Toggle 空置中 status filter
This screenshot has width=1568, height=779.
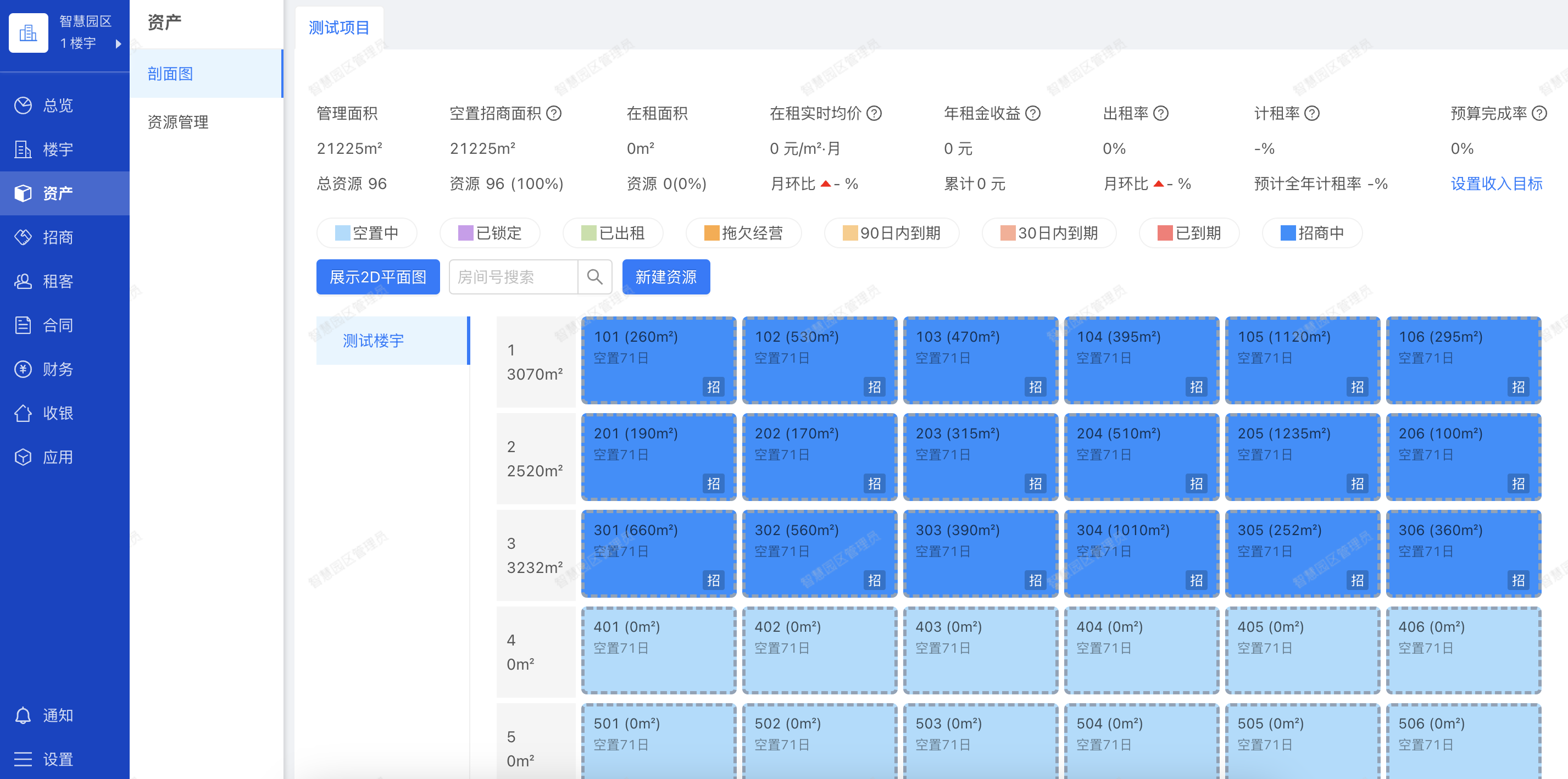367,233
